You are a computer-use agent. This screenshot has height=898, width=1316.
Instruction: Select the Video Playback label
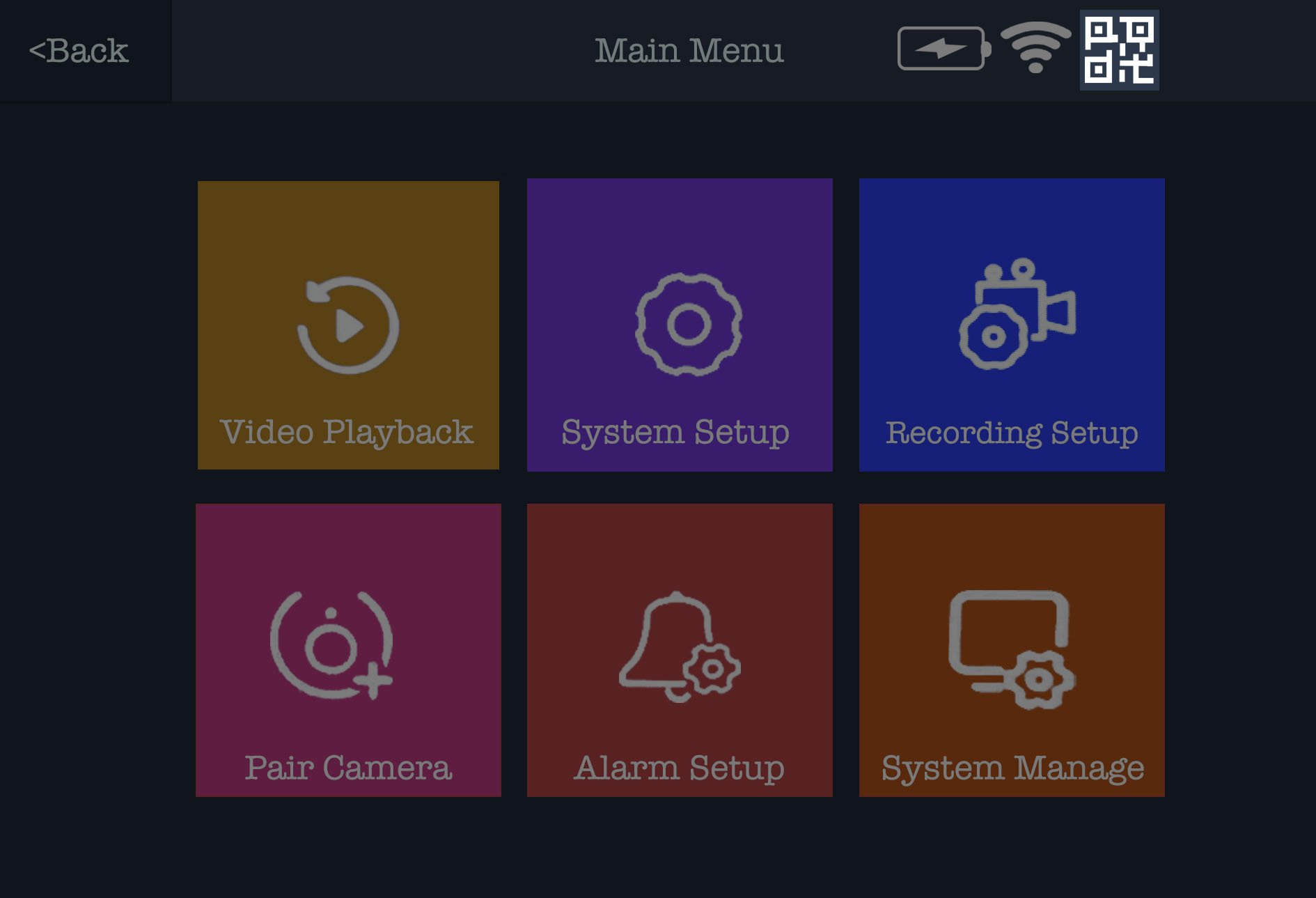tap(347, 432)
